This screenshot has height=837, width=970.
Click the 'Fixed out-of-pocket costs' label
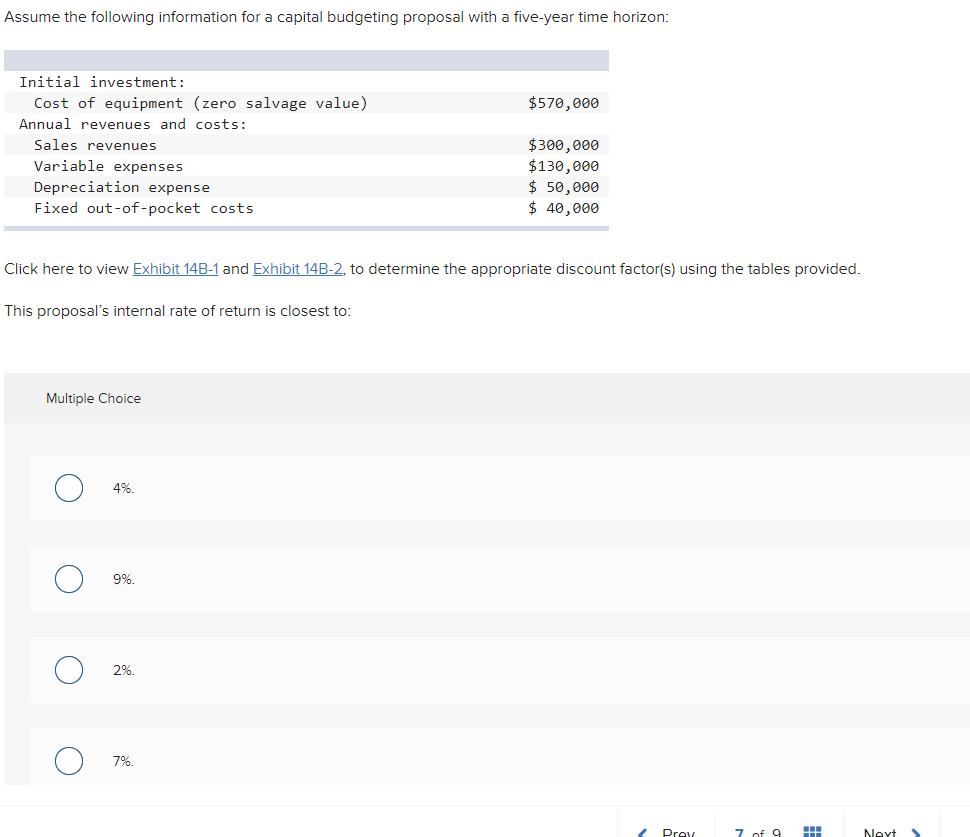coord(144,208)
